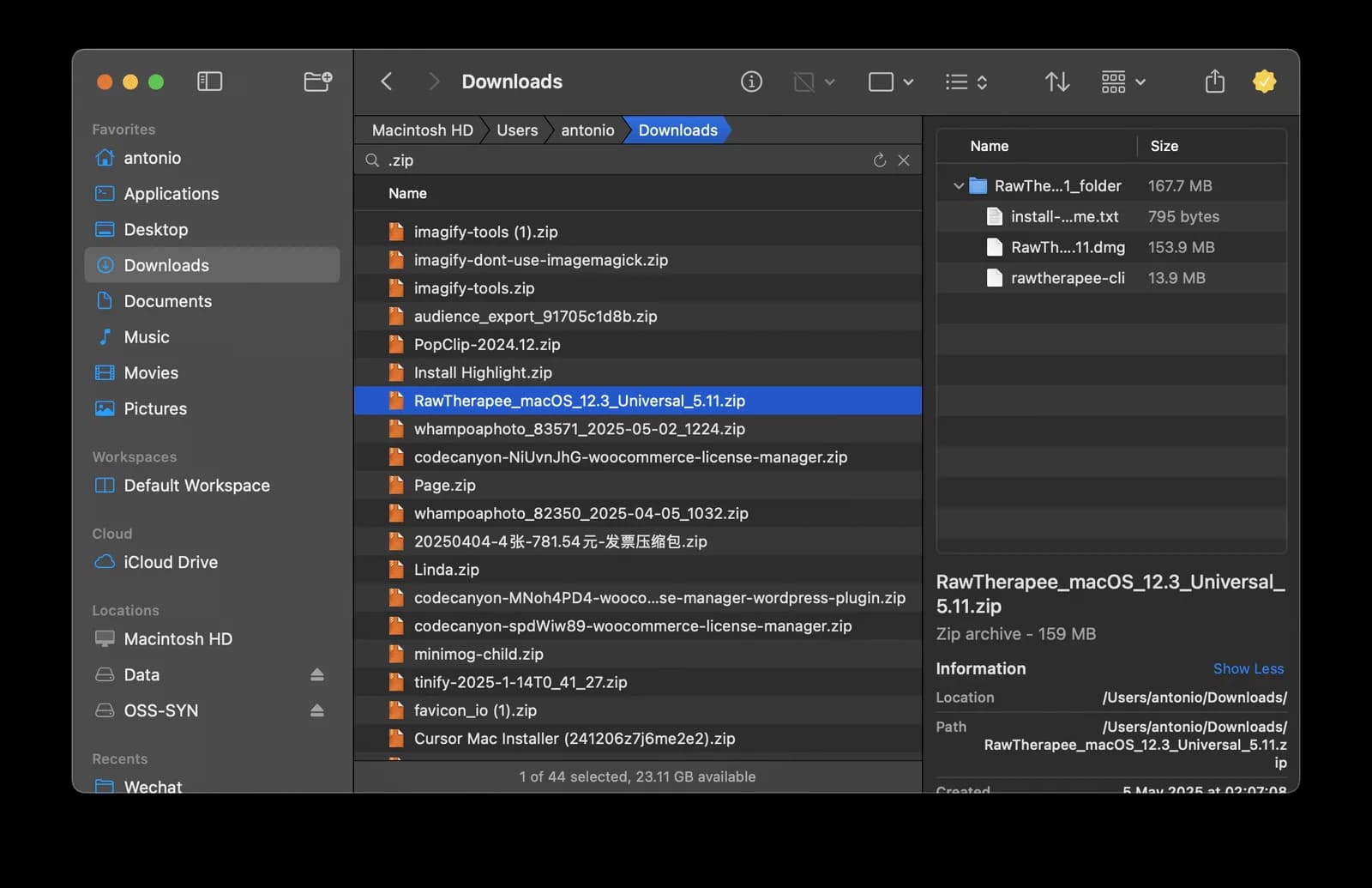Open the Get Info icon
The height and width of the screenshot is (888, 1372).
[x=751, y=82]
